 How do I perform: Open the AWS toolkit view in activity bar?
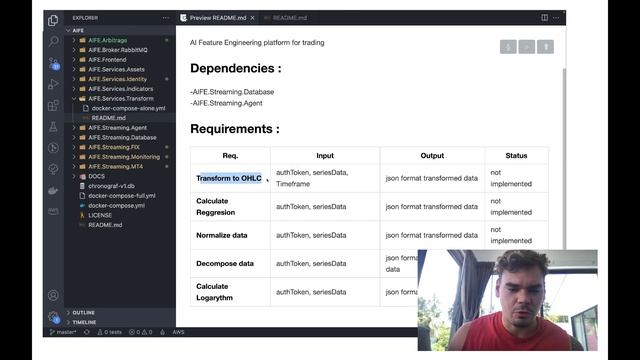[53, 211]
